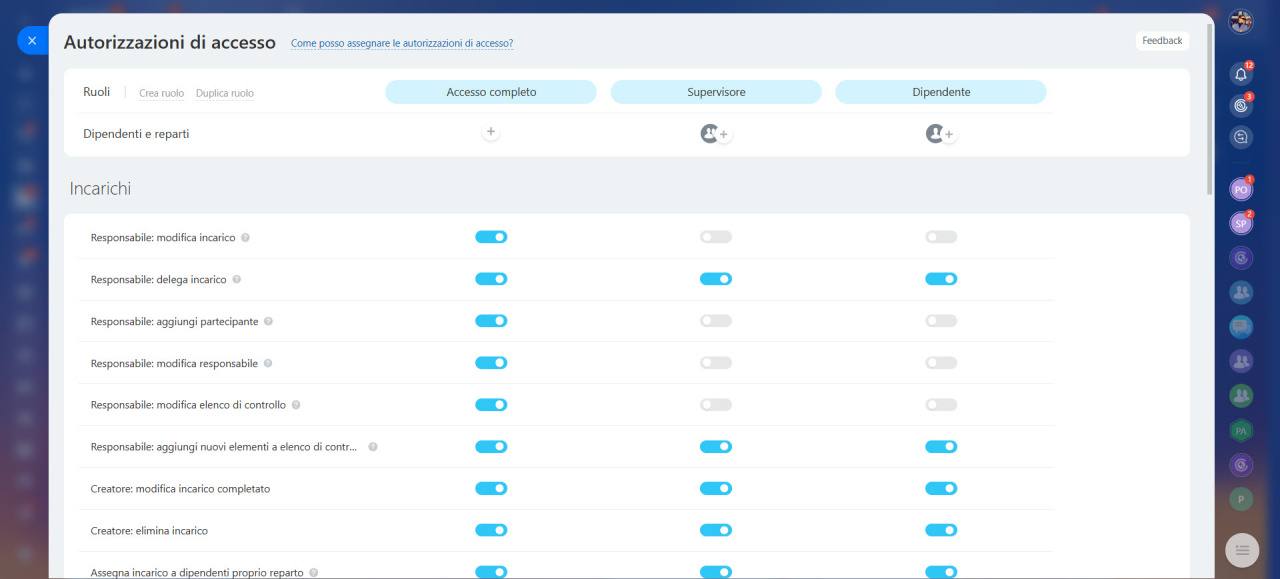Viewport: 1280px width, 579px height.
Task: Close the access permissions slider panel
Action: point(32,41)
